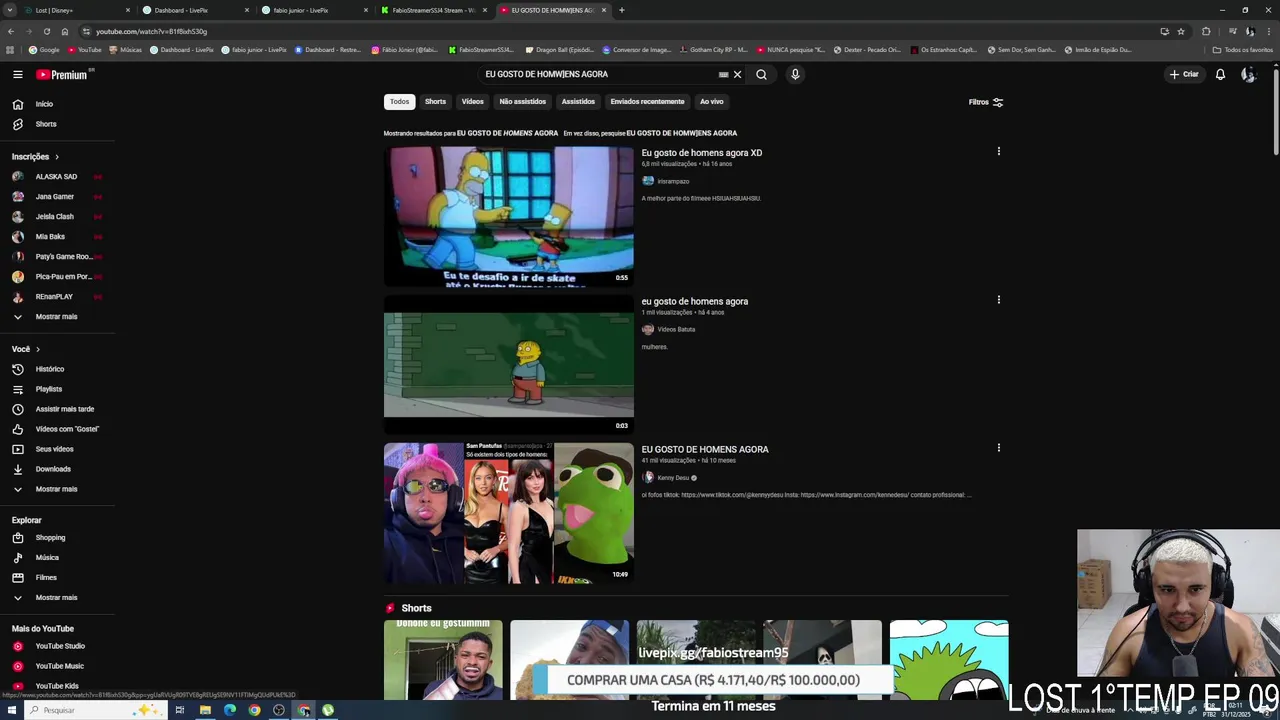The image size is (1280, 720).
Task: Click the YouTube Premium logo
Action: tap(62, 74)
